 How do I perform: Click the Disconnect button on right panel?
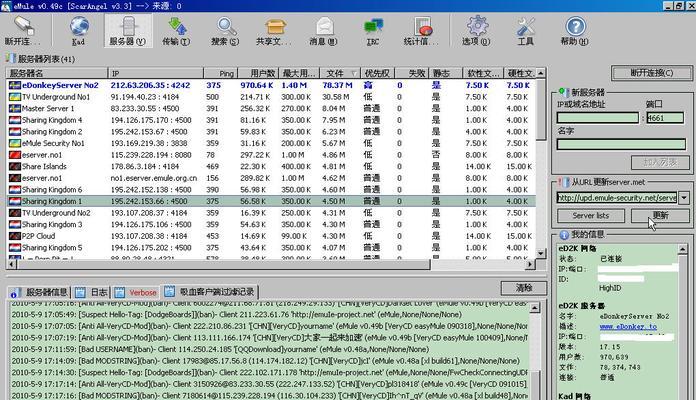pyautogui.click(x=652, y=73)
